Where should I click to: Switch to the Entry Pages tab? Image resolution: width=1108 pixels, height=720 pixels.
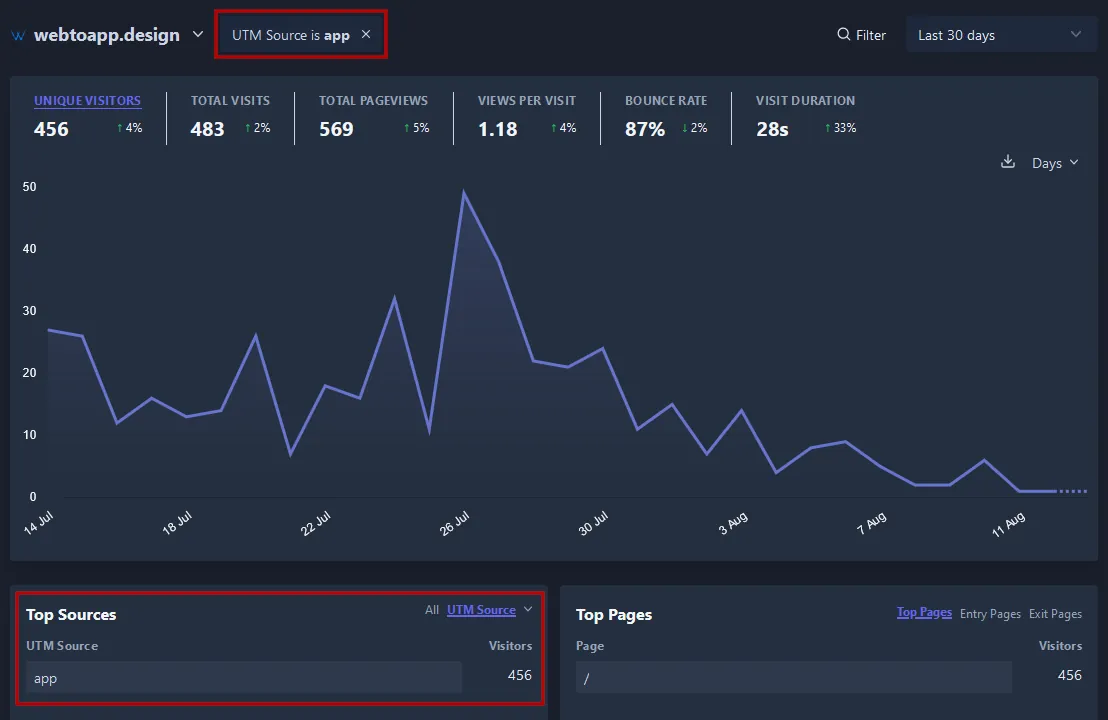click(990, 613)
